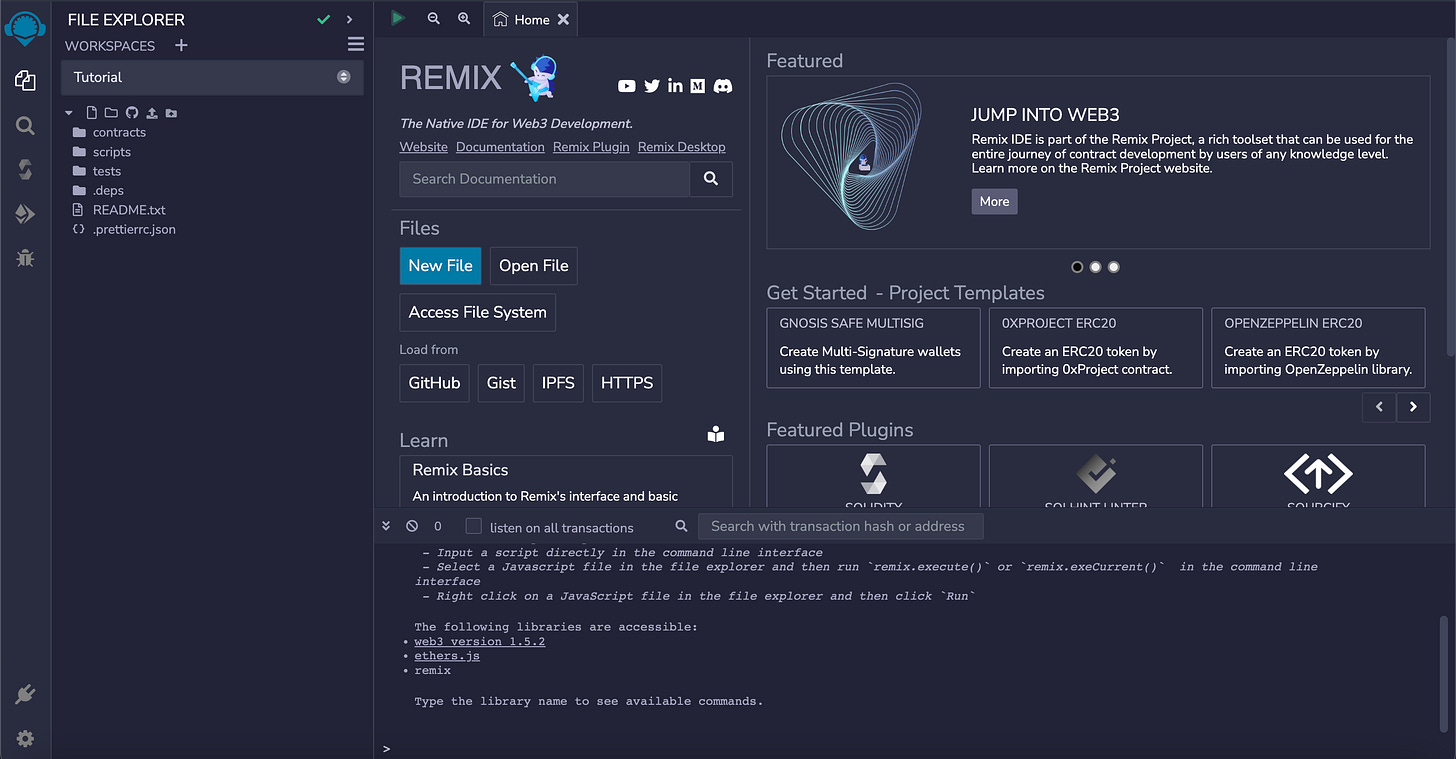Select the second featured carousel dot
The image size is (1456, 759).
click(x=1096, y=267)
